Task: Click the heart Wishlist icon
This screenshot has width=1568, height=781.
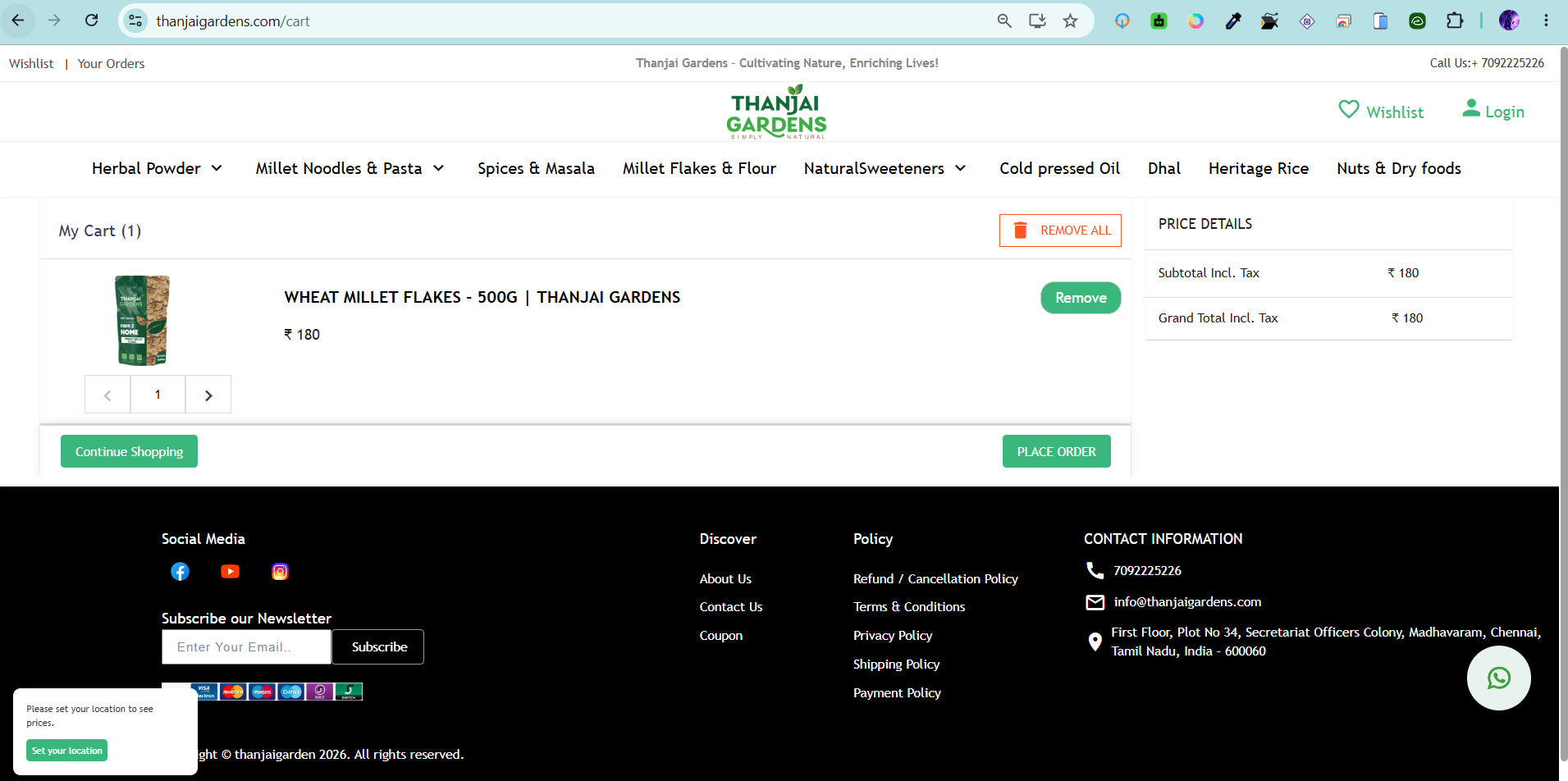Action: click(1349, 109)
